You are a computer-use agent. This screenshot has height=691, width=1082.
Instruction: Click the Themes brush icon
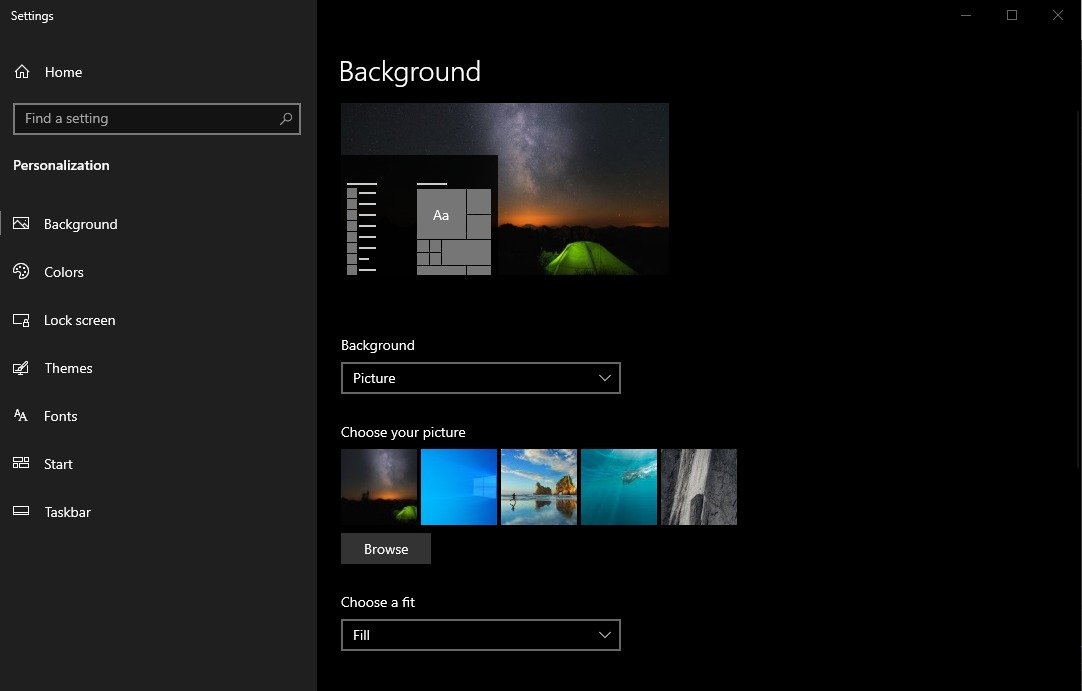[21, 368]
